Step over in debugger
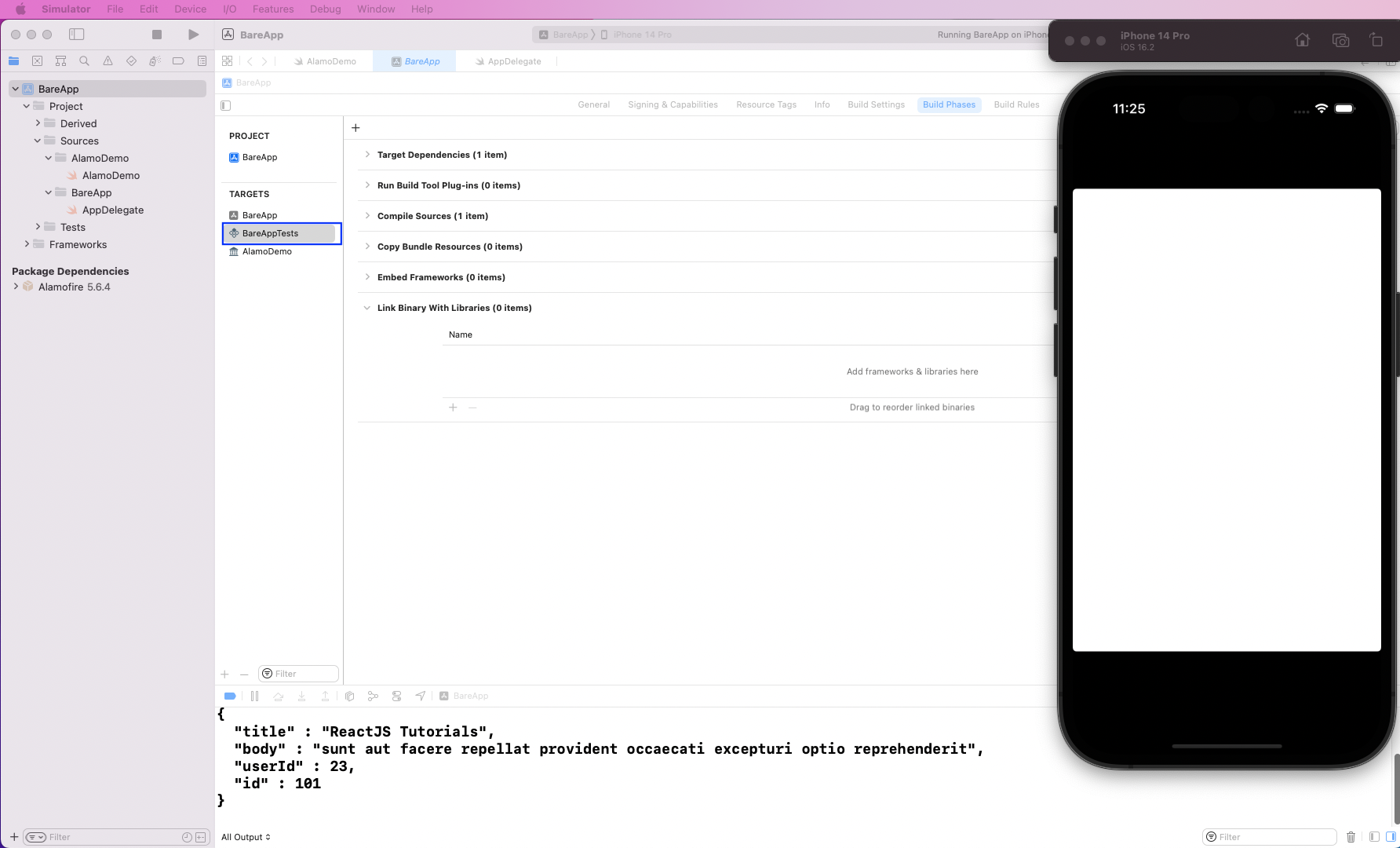1400x848 pixels. [278, 696]
